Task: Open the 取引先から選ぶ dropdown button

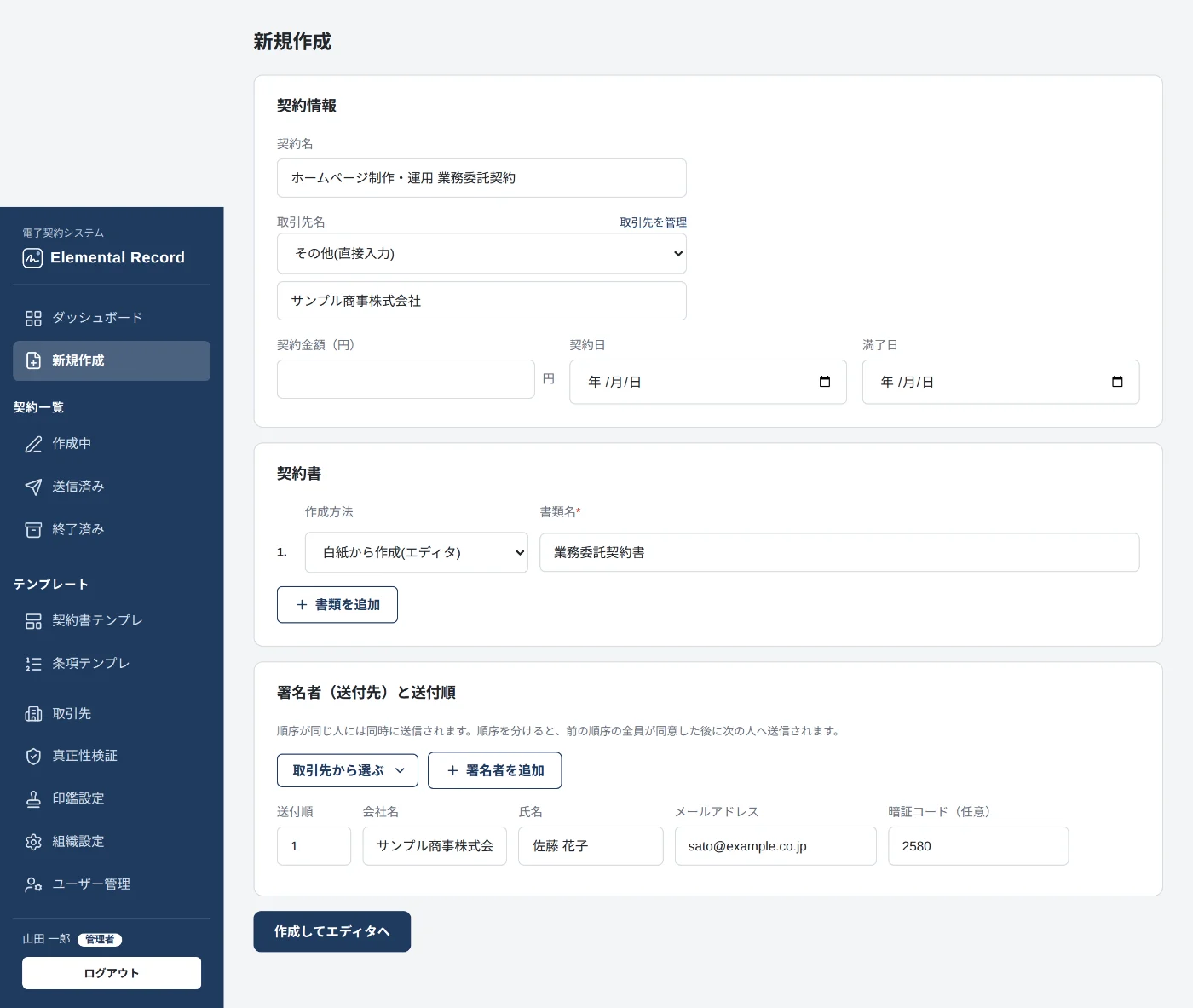Action: (x=348, y=770)
